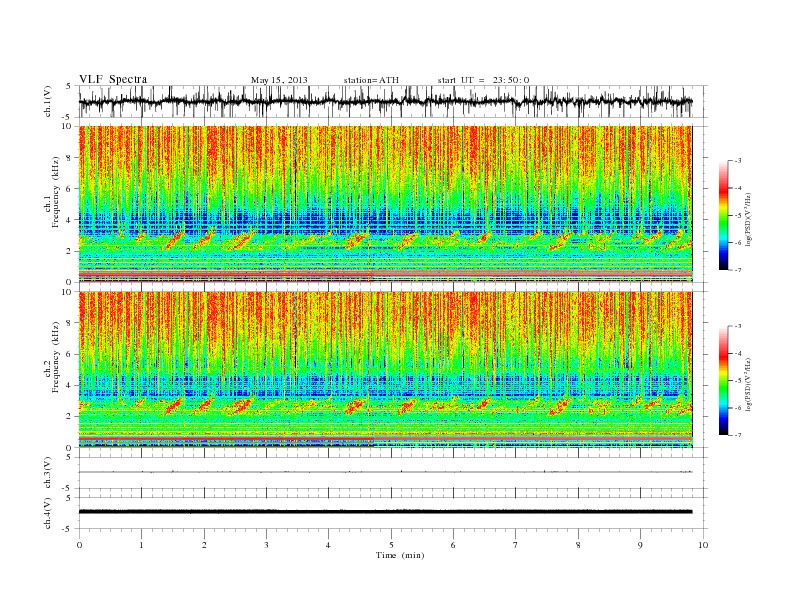Screen dimensions: 792x612
Task: Click the 'ch.3(V)' axis label
Action: 48,473
